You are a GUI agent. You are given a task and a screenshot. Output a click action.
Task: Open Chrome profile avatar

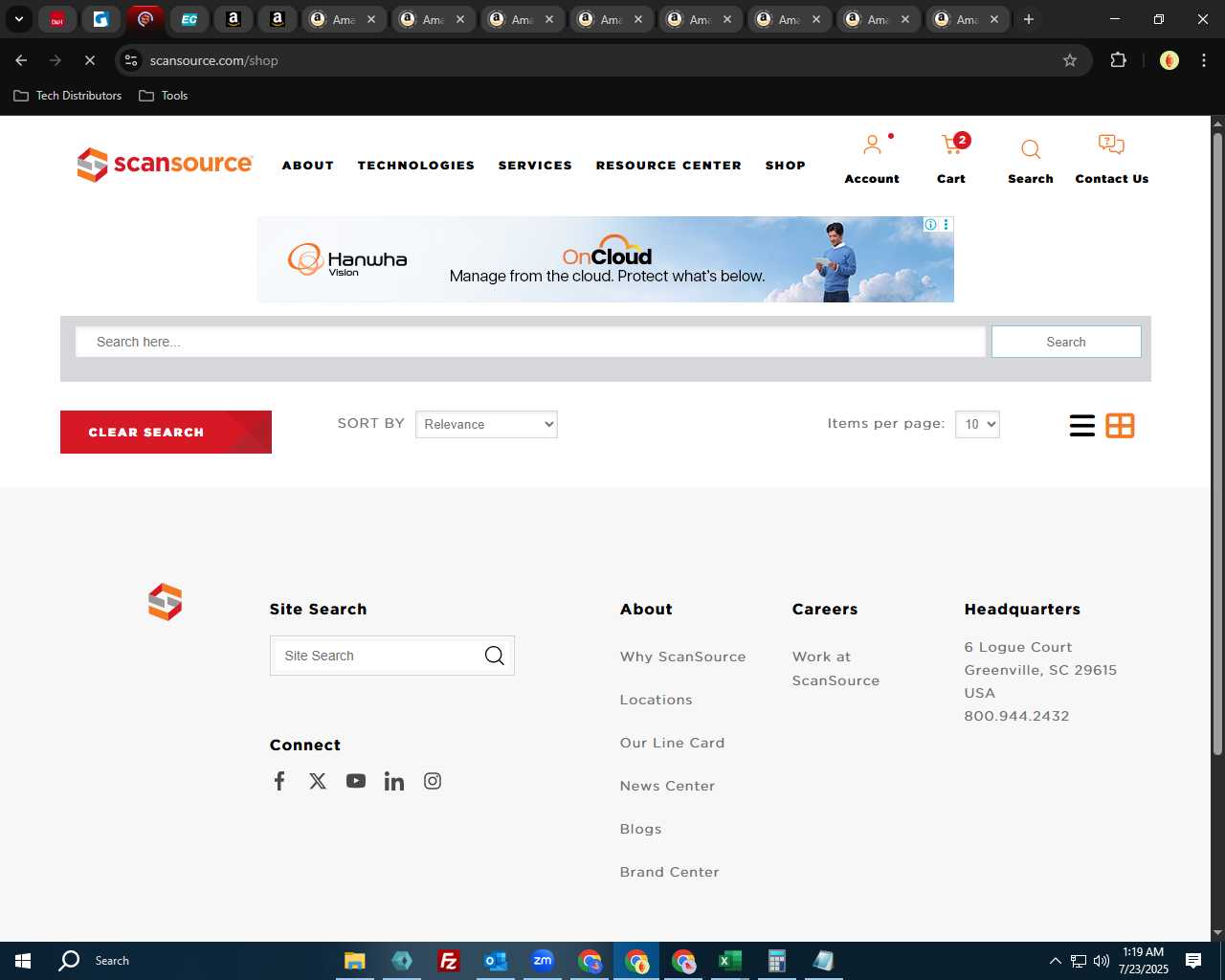tap(1169, 60)
